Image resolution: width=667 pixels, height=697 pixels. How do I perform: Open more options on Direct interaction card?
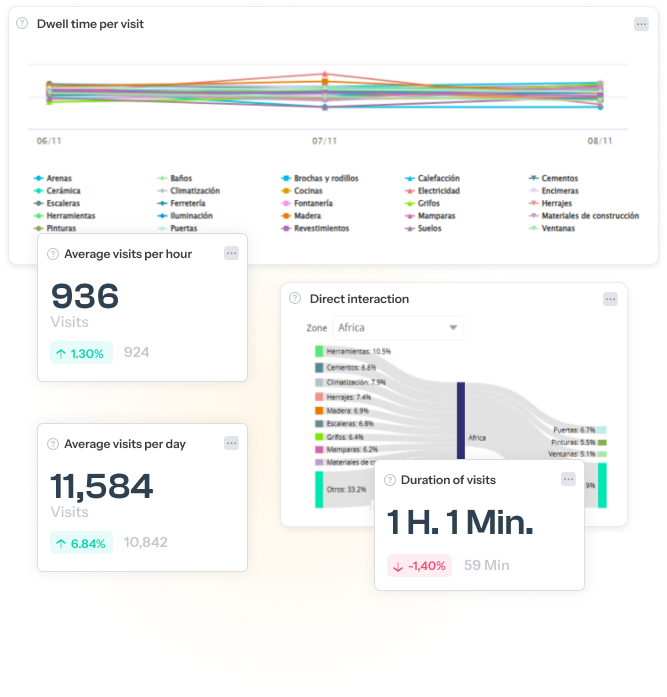(x=610, y=298)
